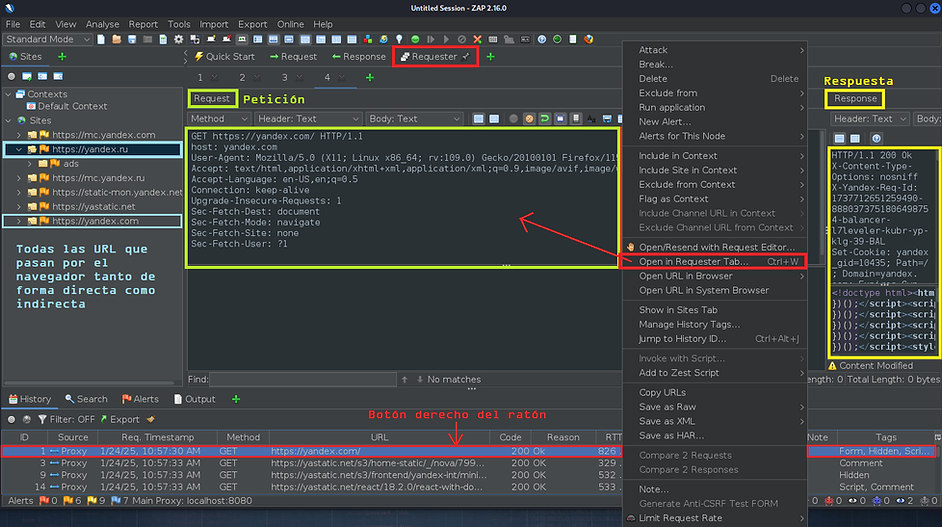This screenshot has width=942, height=527.
Task: Click the broom clear-history icon beside Export
Action: pyautogui.click(x=151, y=419)
